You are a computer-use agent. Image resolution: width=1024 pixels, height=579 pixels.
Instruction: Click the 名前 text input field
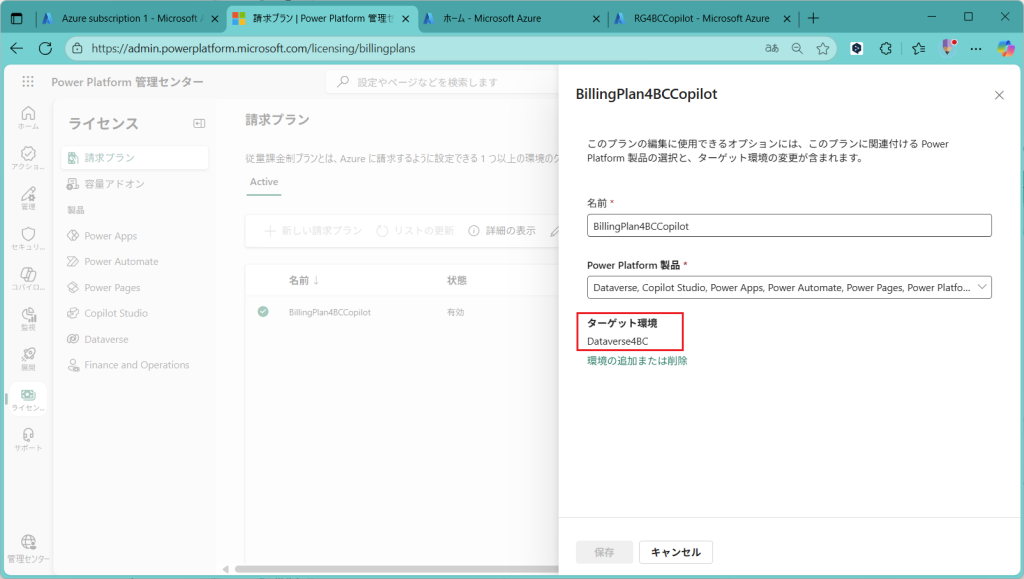(789, 226)
